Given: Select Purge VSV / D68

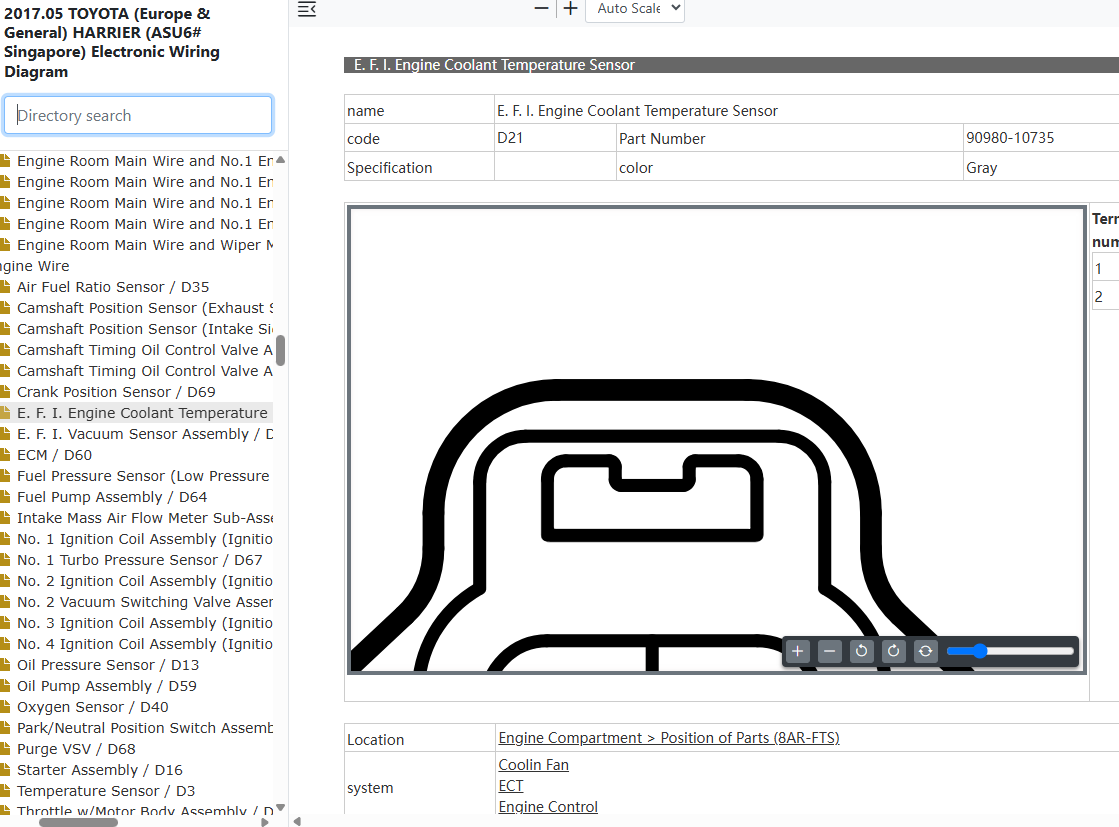Looking at the screenshot, I should click(76, 749).
